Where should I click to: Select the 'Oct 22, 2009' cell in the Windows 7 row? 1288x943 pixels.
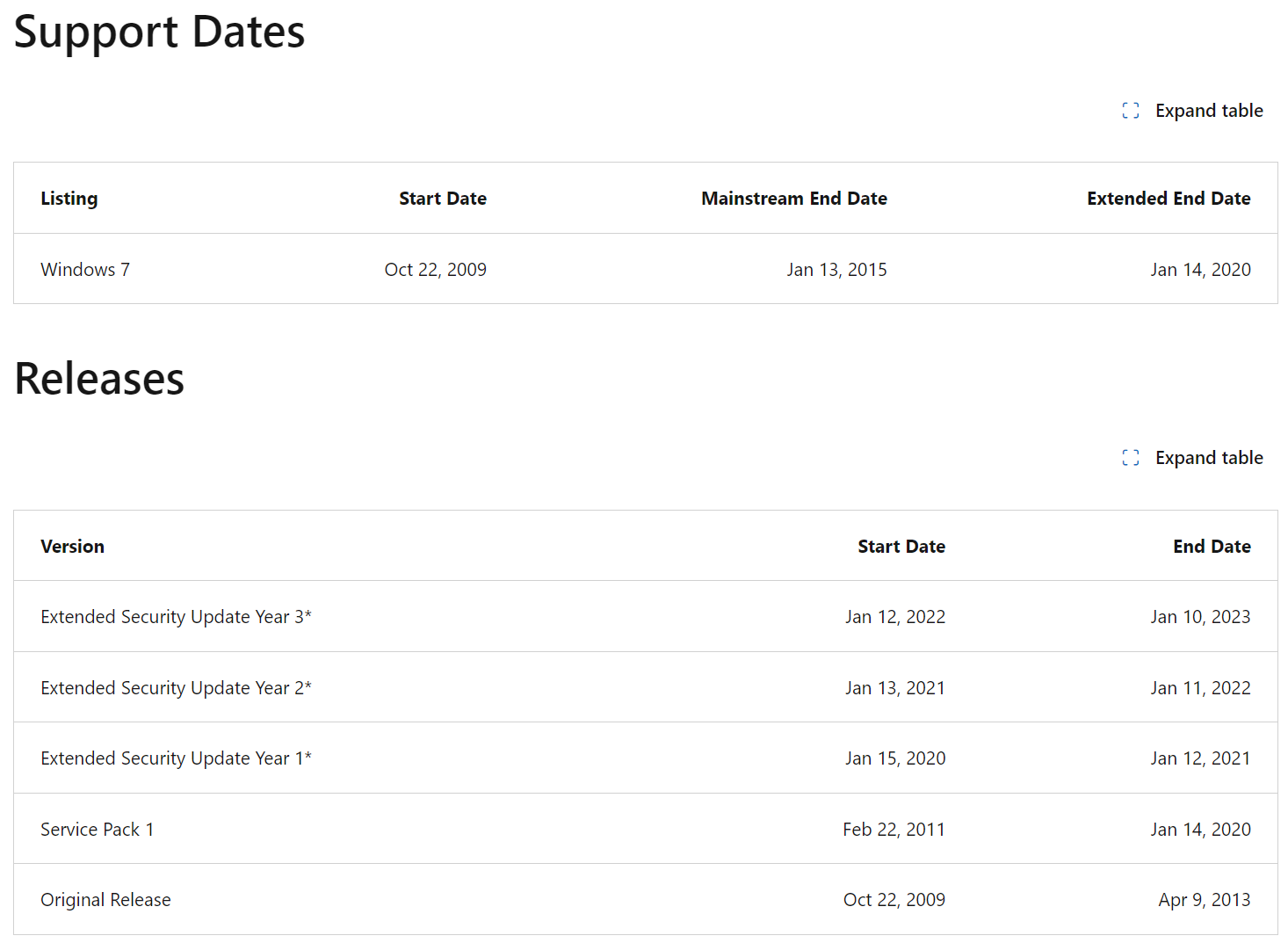click(436, 270)
